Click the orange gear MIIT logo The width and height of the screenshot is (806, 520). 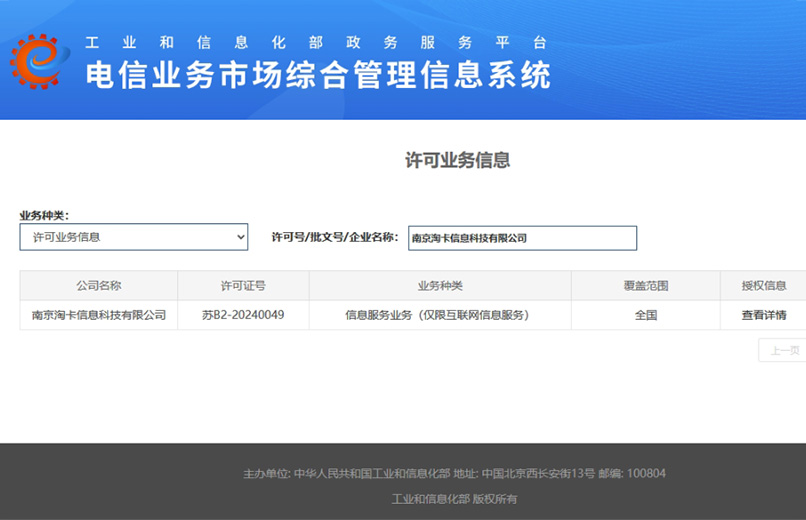40,61
